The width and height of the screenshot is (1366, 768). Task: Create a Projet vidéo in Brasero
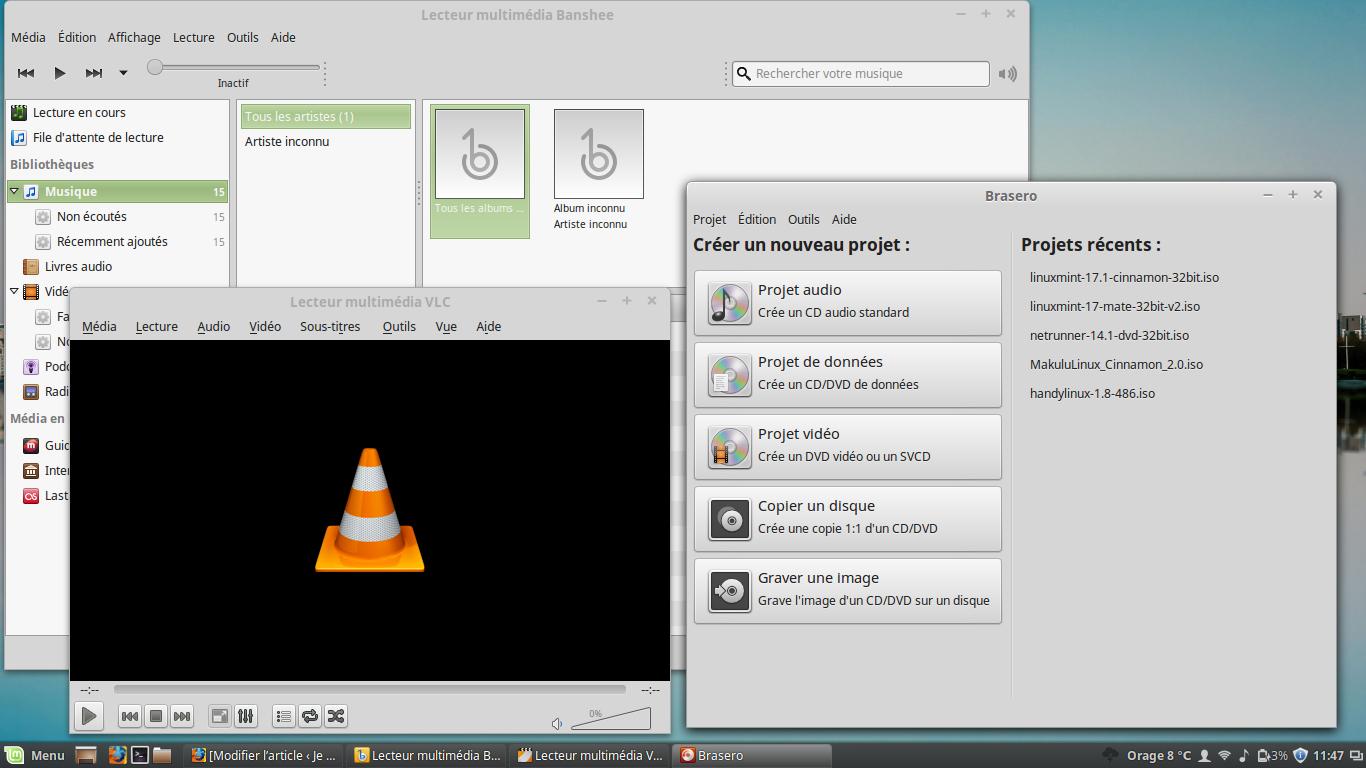click(x=848, y=446)
